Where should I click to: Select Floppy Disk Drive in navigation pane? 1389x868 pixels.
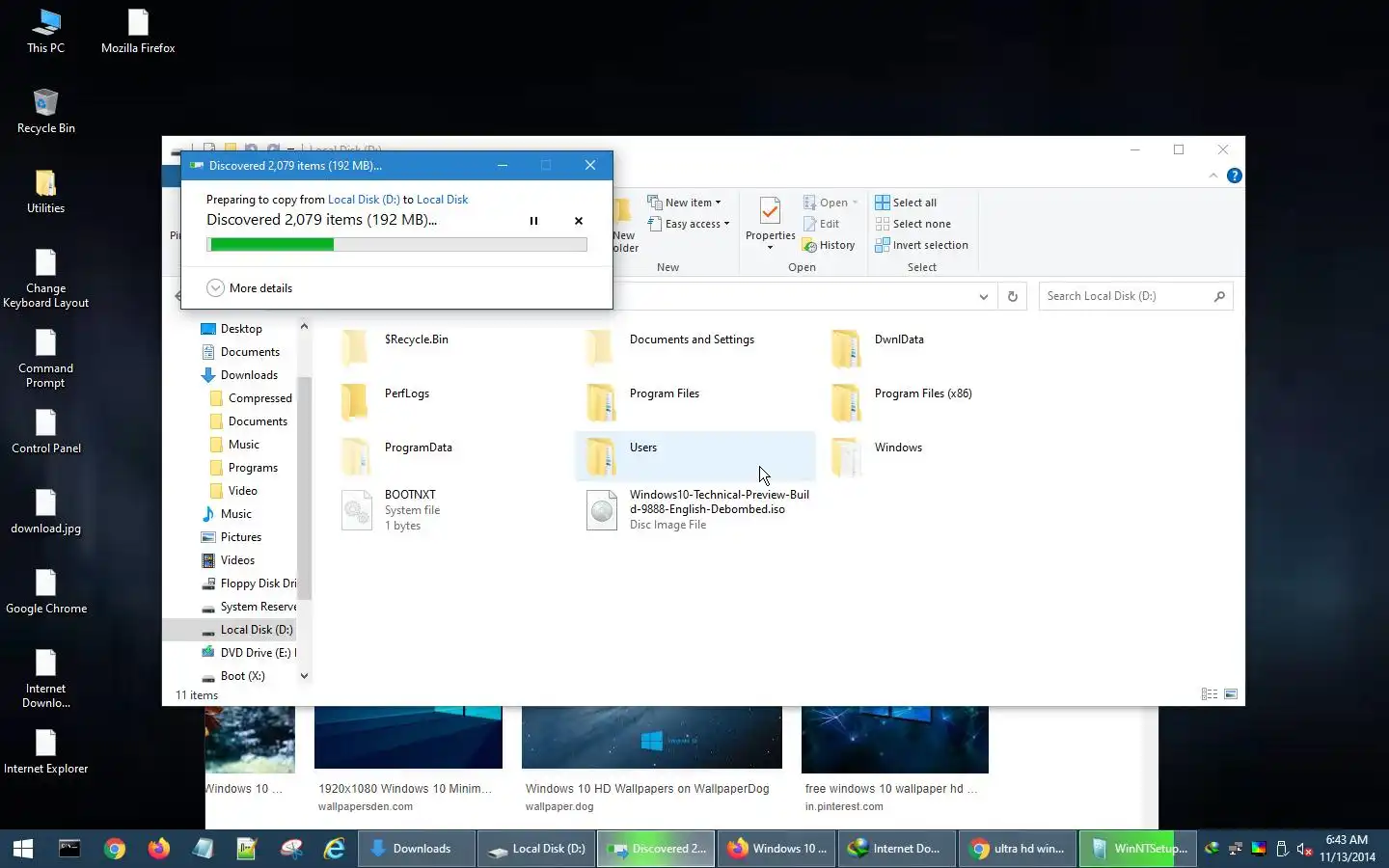click(x=249, y=583)
